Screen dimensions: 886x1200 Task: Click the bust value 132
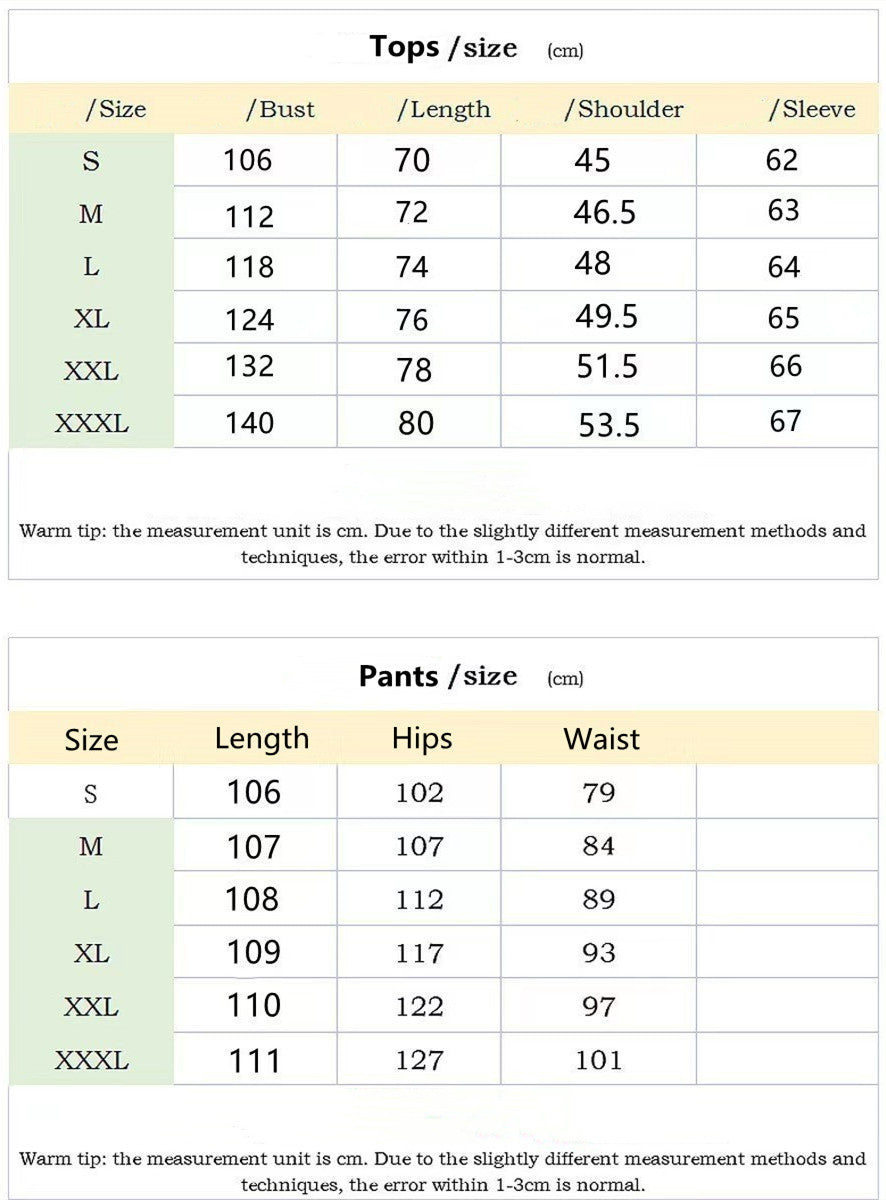249,367
